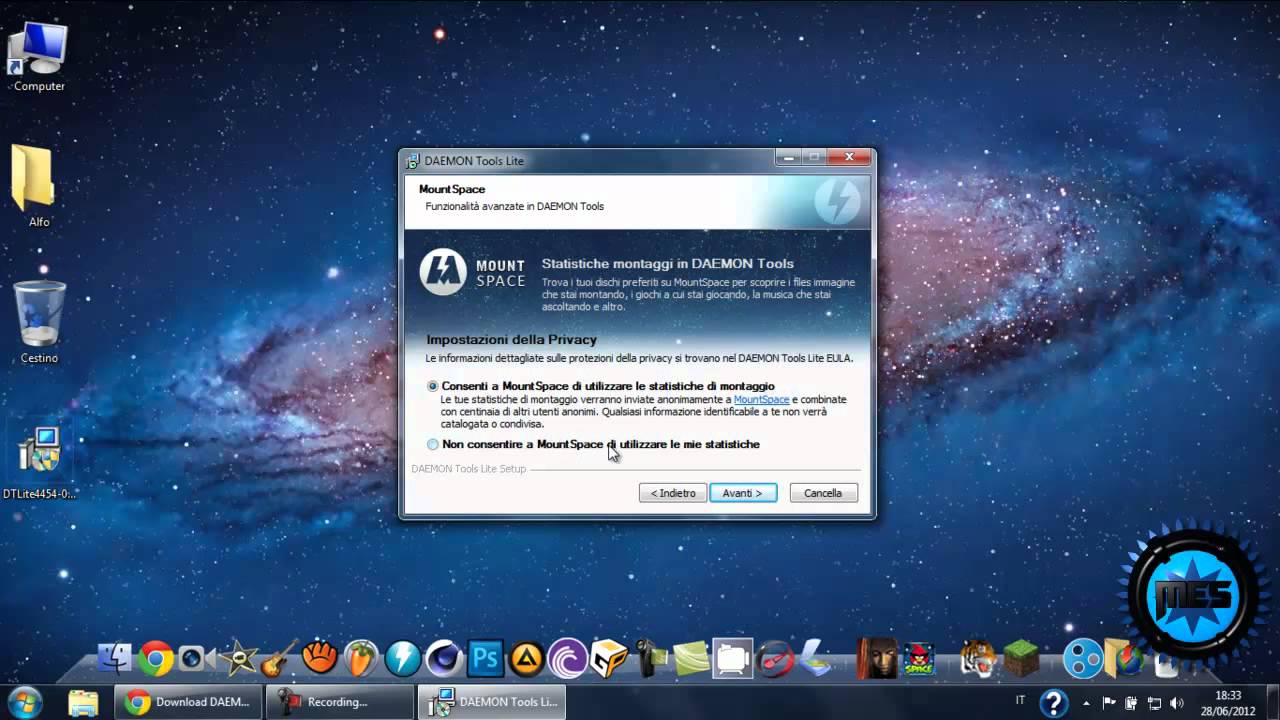Click the gray camera icon in dock
This screenshot has height=720, width=1280.
click(x=196, y=658)
